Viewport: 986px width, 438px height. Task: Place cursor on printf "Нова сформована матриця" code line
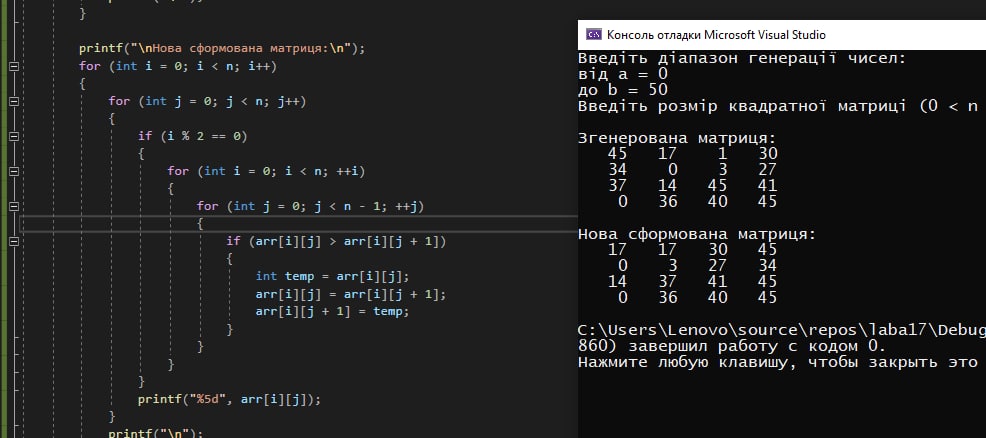(x=222, y=48)
